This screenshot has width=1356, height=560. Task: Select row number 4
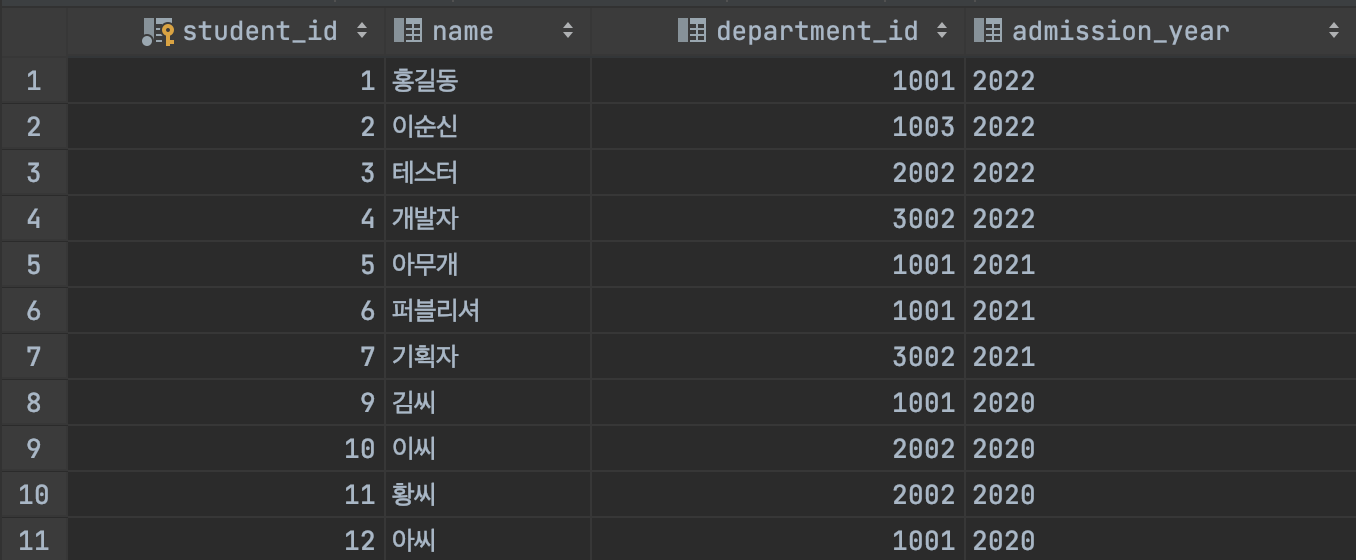pyautogui.click(x=33, y=219)
